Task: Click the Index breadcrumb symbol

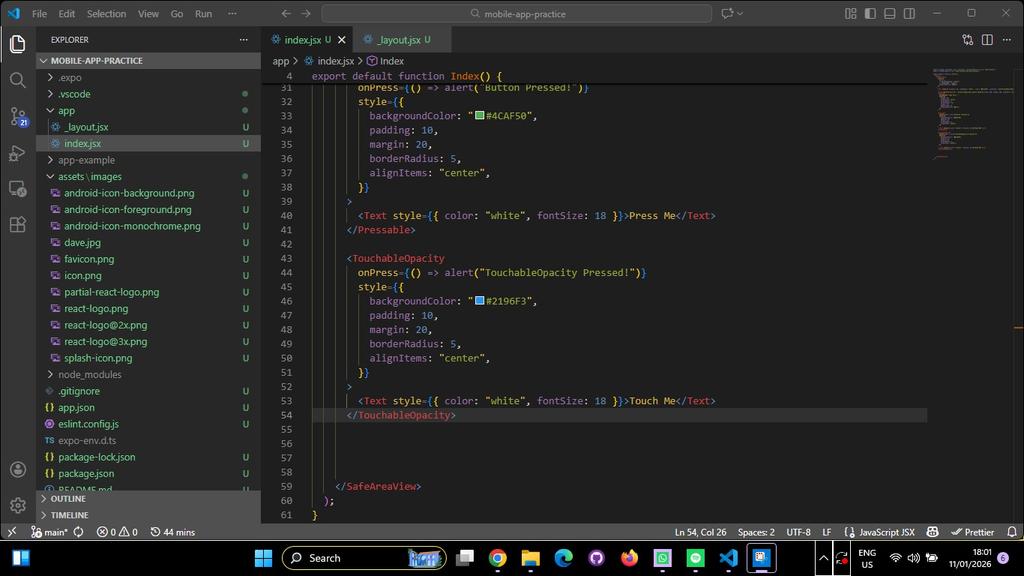Action: pos(385,61)
